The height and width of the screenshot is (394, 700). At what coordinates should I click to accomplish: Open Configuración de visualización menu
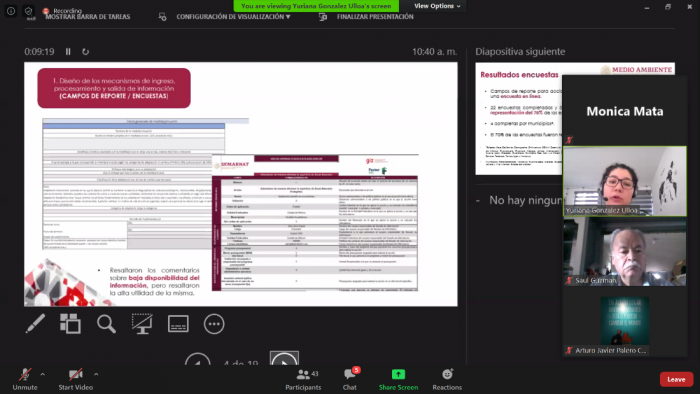pyautogui.click(x=233, y=17)
